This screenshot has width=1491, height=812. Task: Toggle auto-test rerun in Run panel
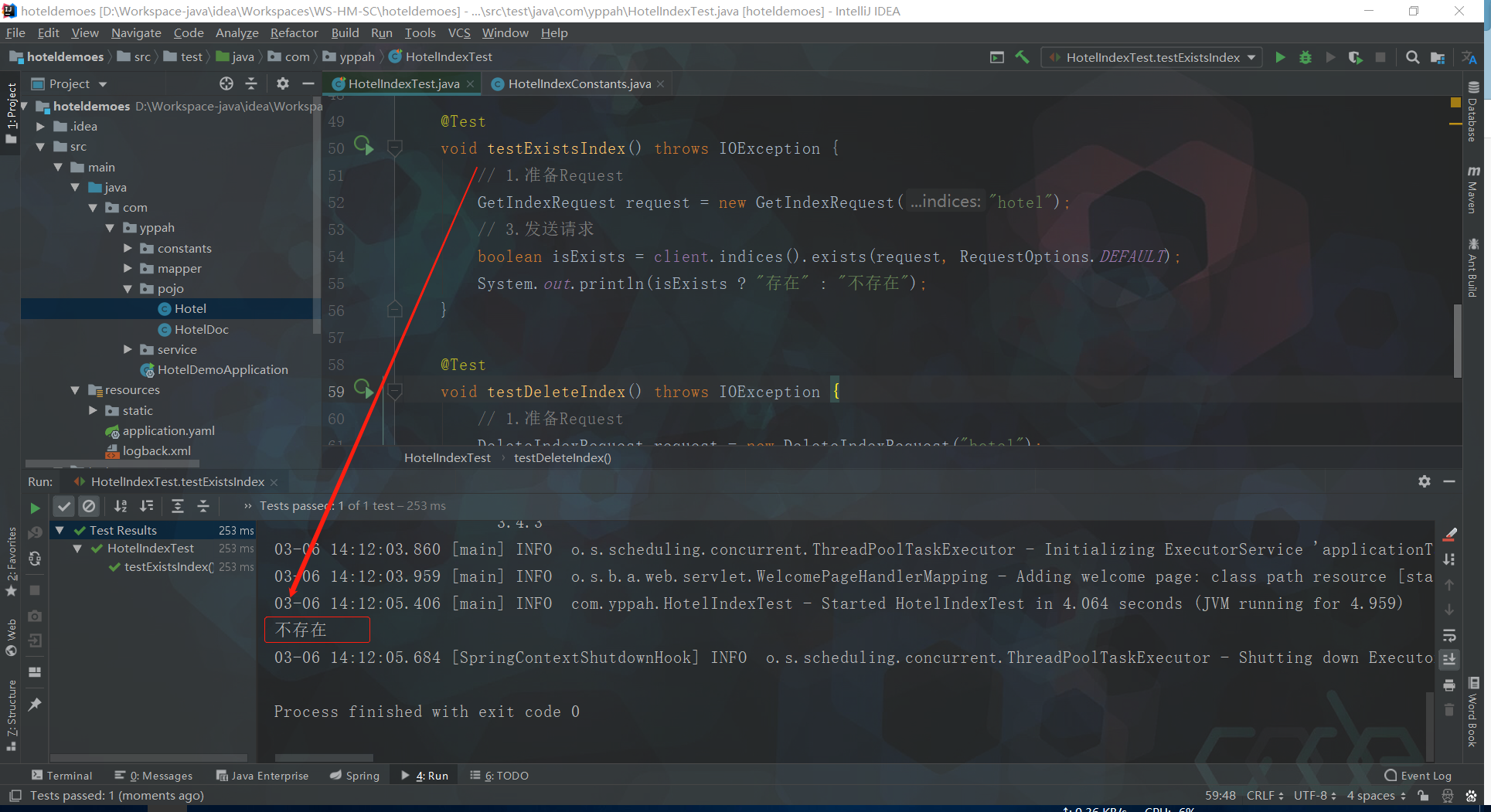35,559
